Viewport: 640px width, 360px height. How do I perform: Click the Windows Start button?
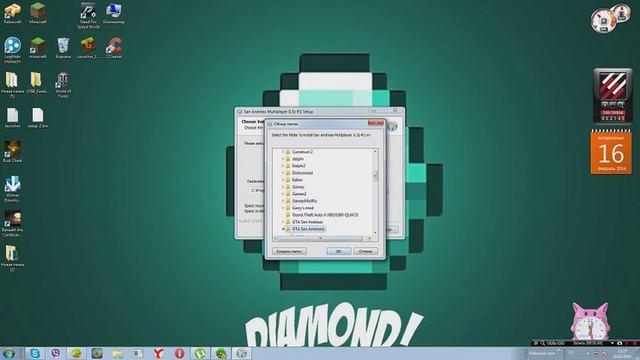[x=9, y=353]
